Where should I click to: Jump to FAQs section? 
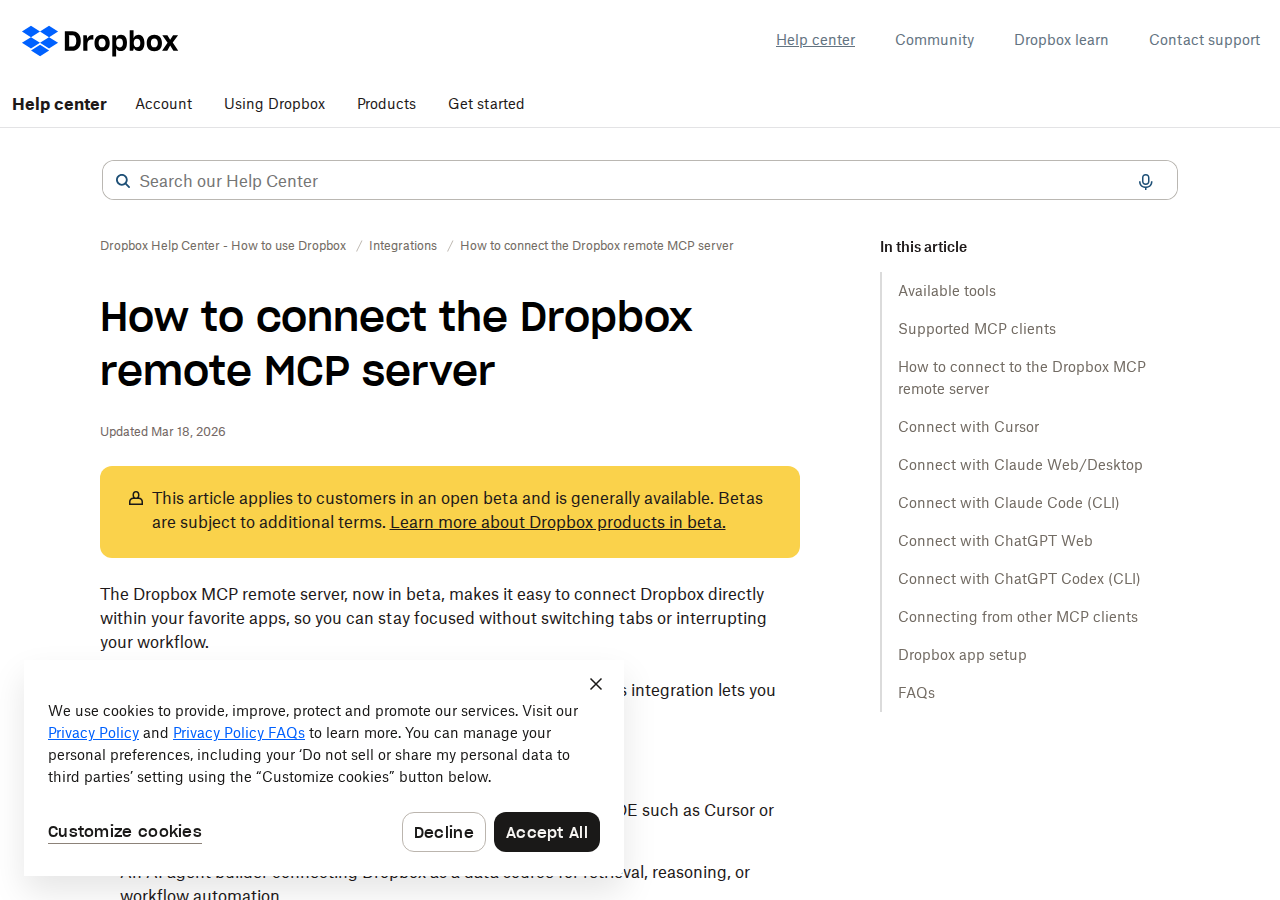tap(916, 693)
